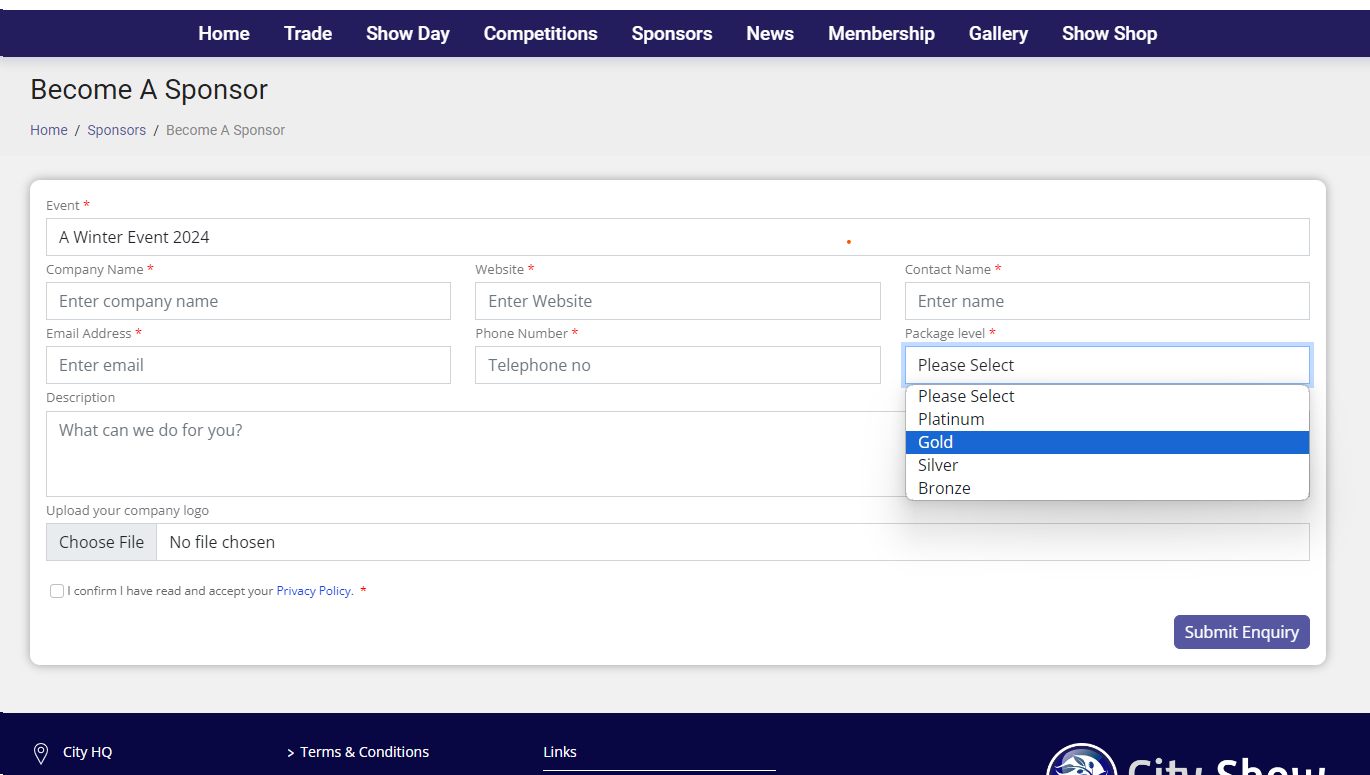Click the City HQ location pin icon
The height and width of the screenshot is (775, 1370).
tap(41, 753)
